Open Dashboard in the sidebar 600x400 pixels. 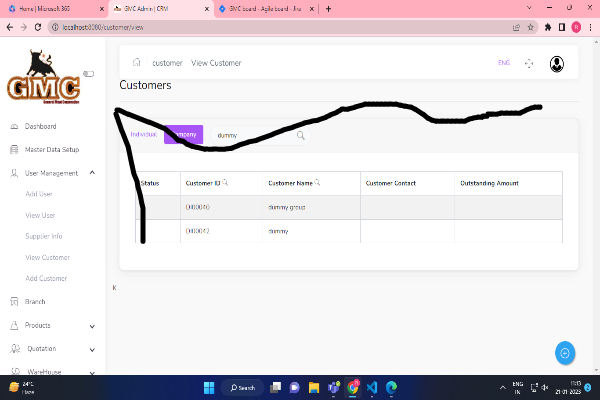40,127
